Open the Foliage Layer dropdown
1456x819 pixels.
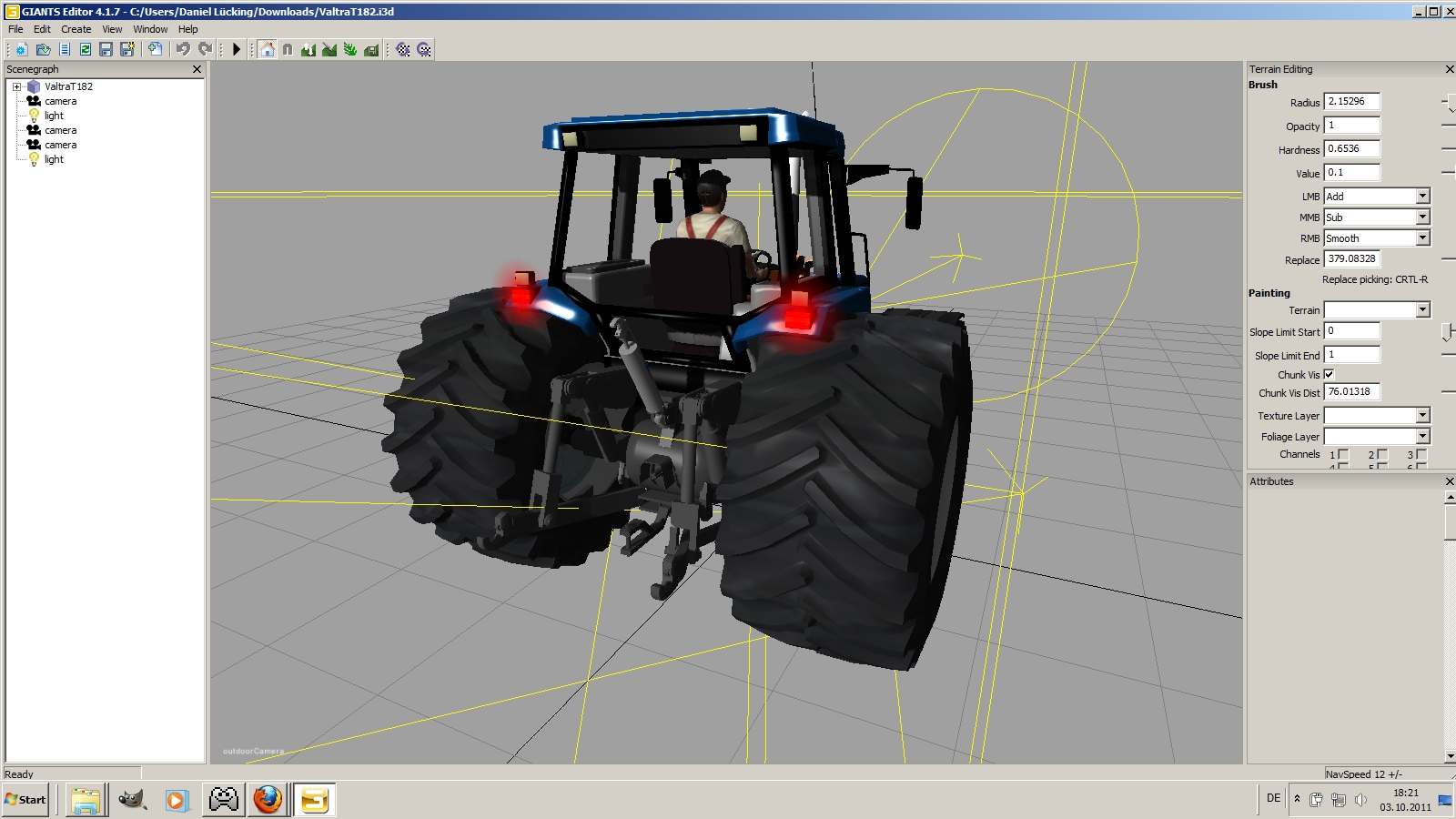1377,437
